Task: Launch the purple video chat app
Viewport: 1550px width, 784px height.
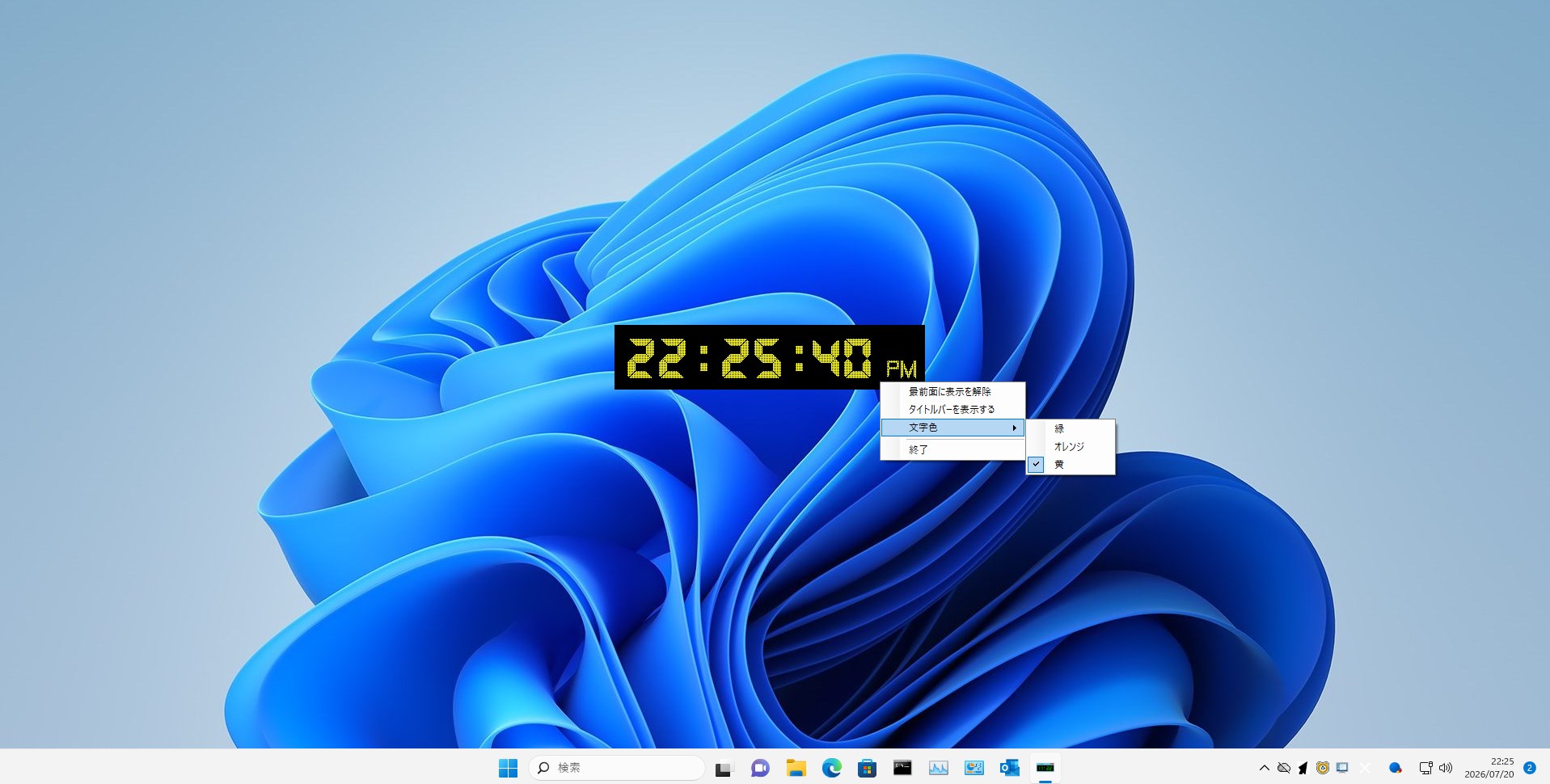Action: [760, 768]
